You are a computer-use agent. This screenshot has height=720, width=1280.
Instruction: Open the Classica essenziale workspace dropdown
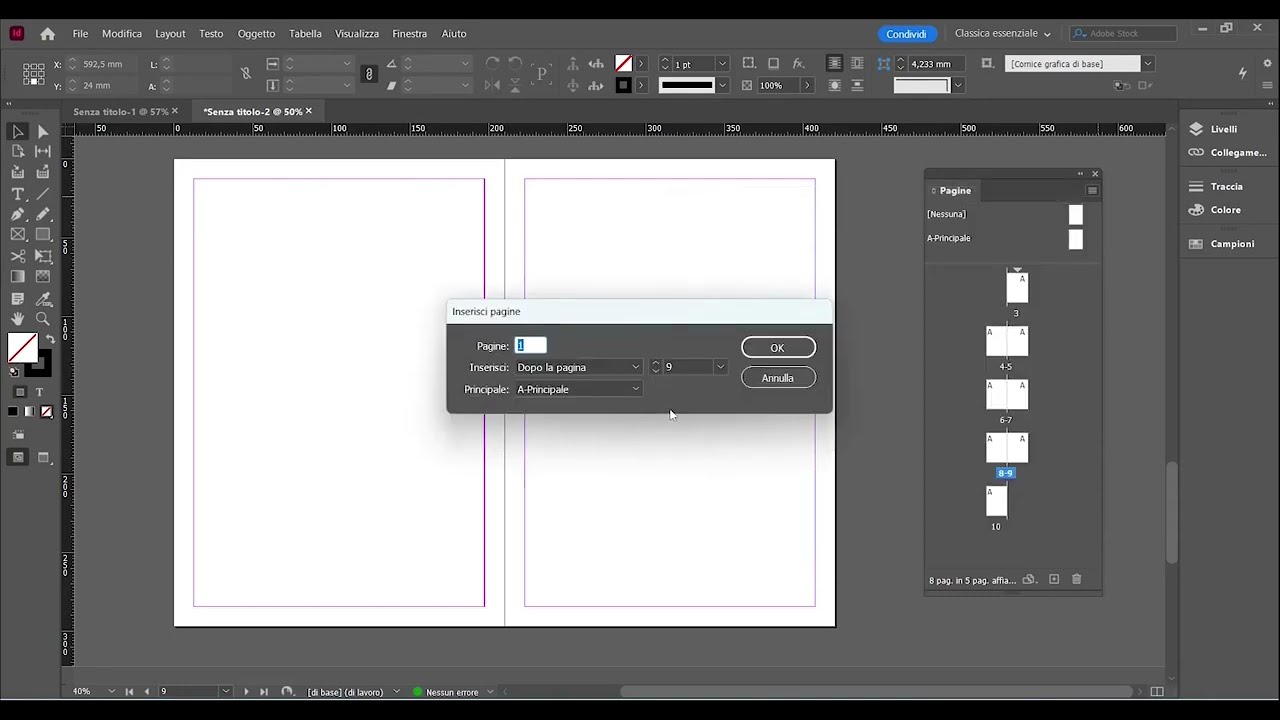tap(1003, 34)
